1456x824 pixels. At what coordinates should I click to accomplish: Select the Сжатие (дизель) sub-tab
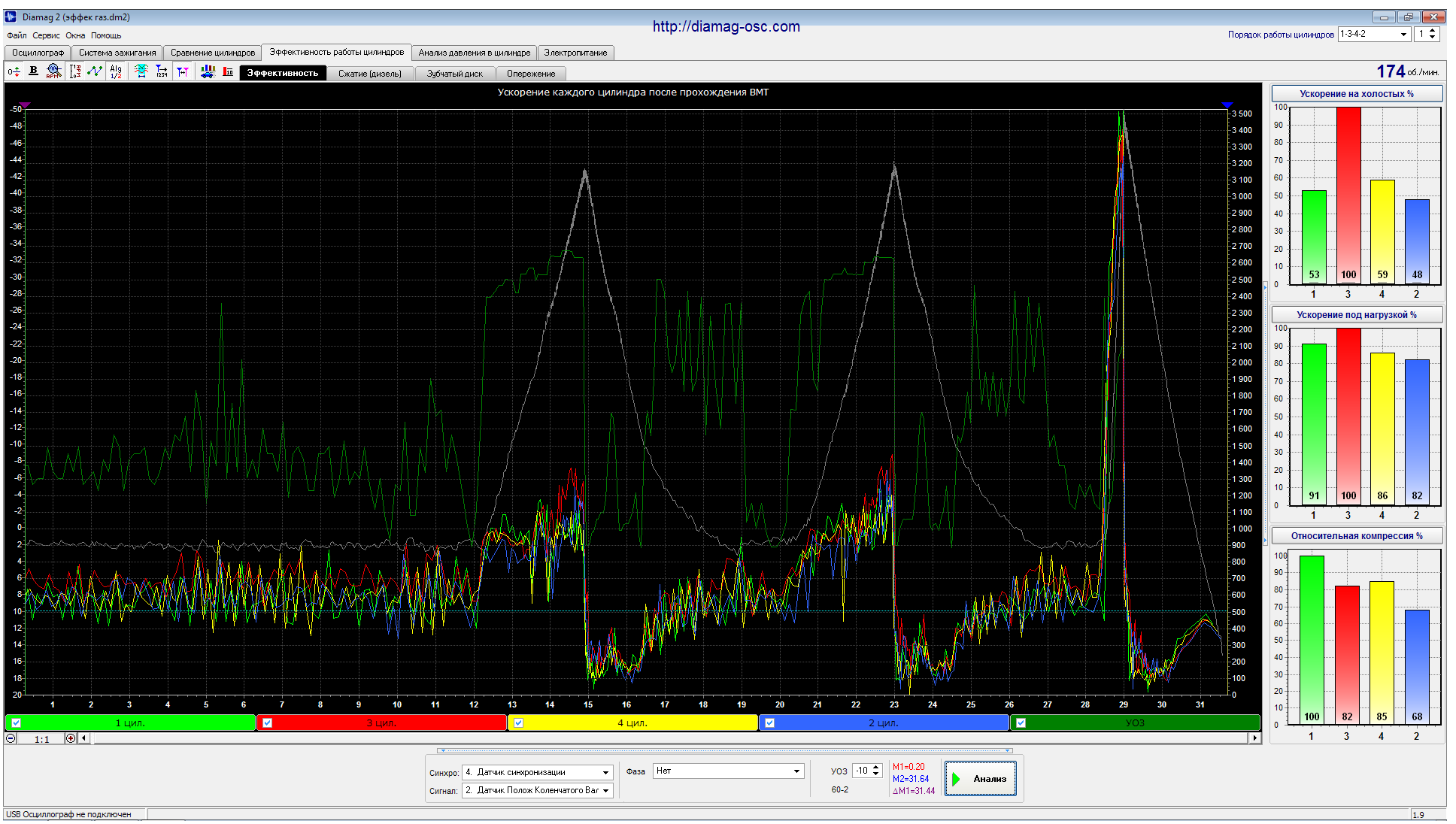(370, 74)
